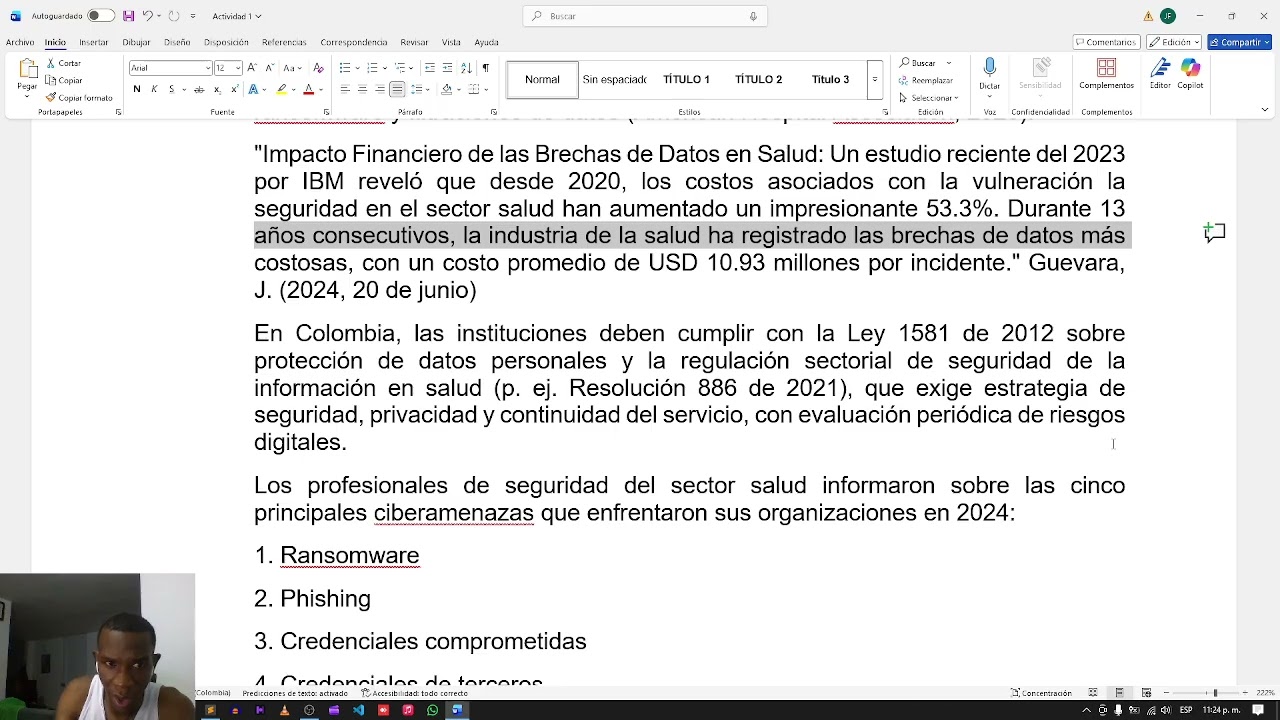Expand the styles gallery
This screenshot has width=1280, height=720.
(x=875, y=80)
